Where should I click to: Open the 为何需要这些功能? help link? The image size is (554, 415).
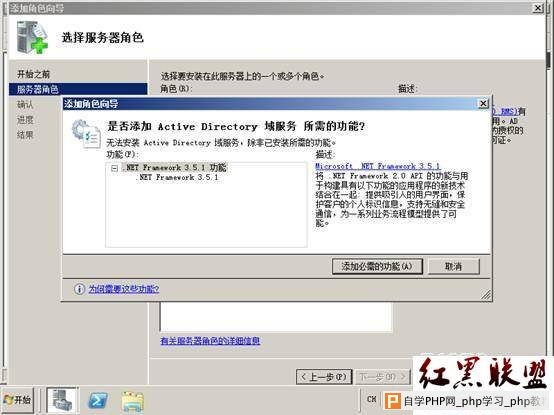point(124,289)
